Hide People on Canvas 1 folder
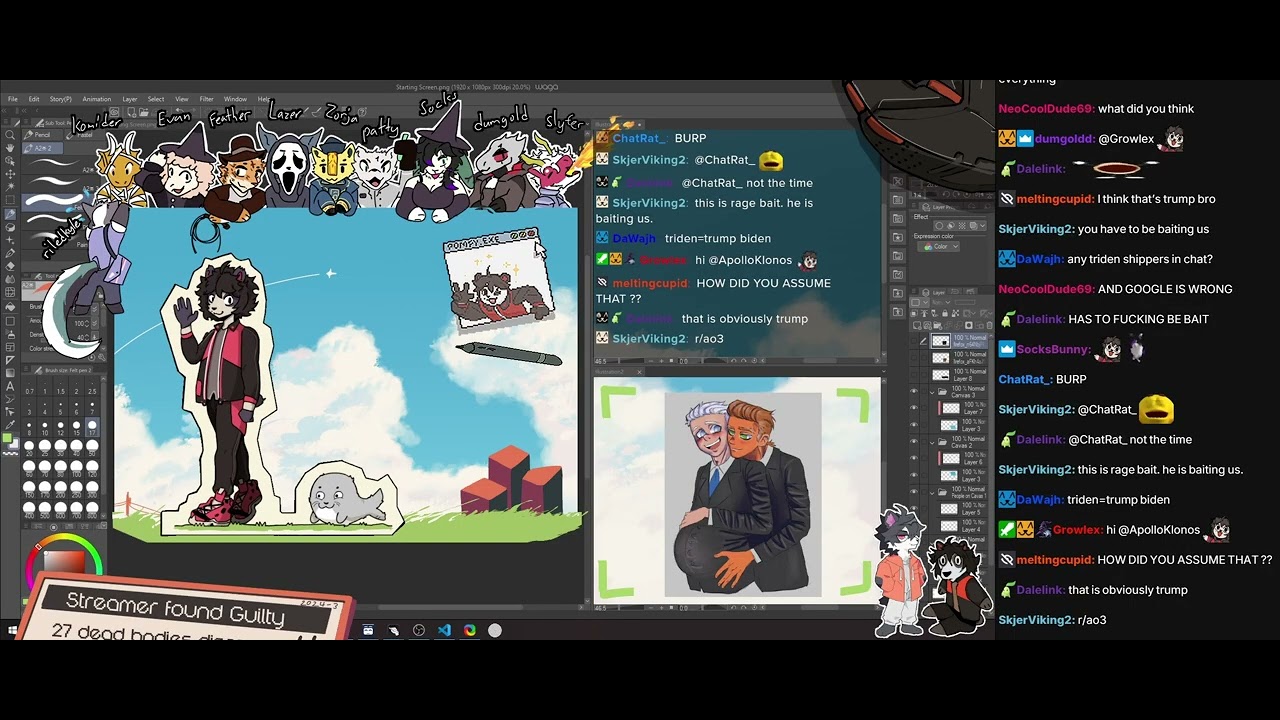The width and height of the screenshot is (1280, 720). pyautogui.click(x=913, y=491)
